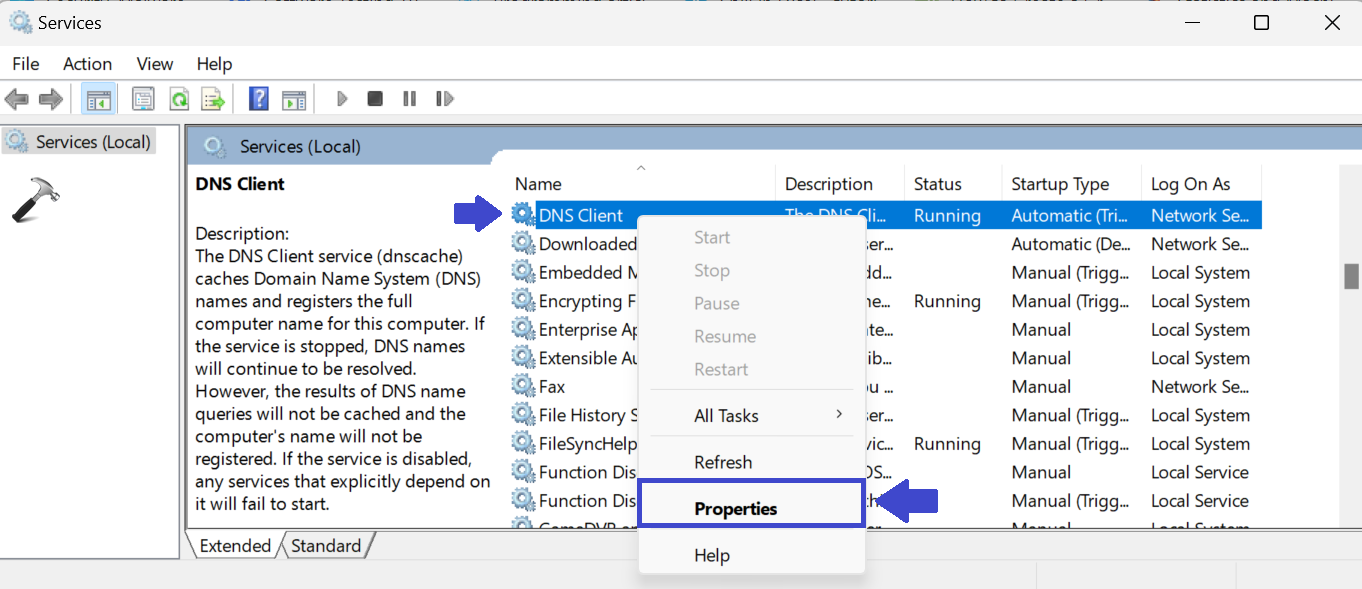The height and width of the screenshot is (589, 1362).
Task: Click the toolbar Refresh icon
Action: [x=178, y=99]
